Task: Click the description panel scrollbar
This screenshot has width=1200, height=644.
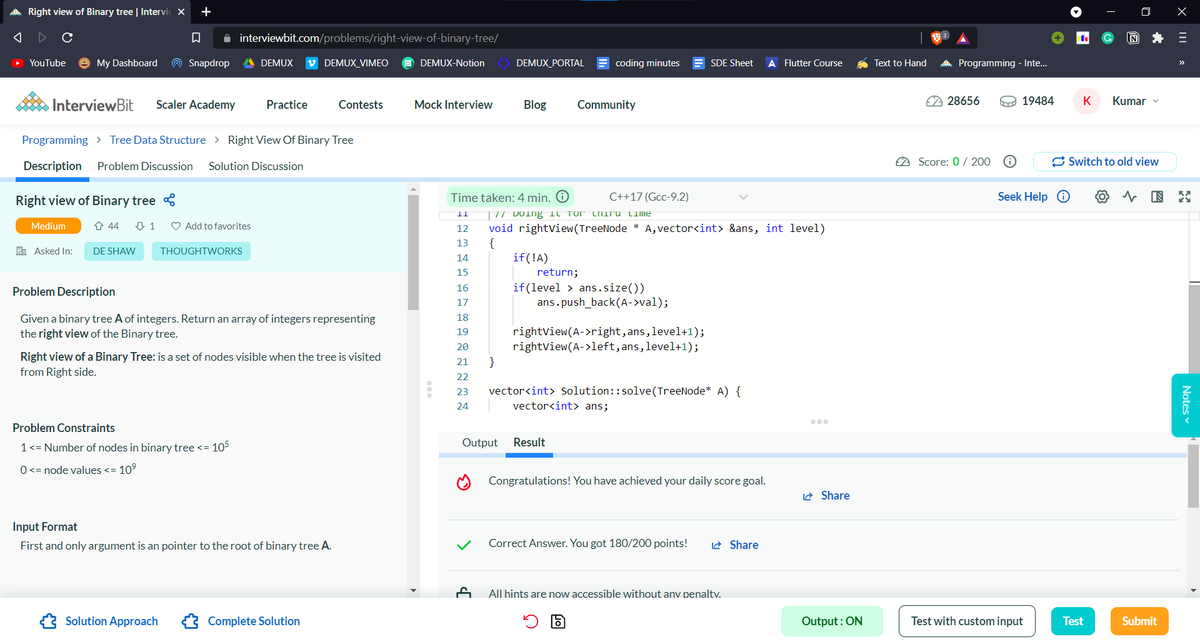Action: pyautogui.click(x=413, y=250)
